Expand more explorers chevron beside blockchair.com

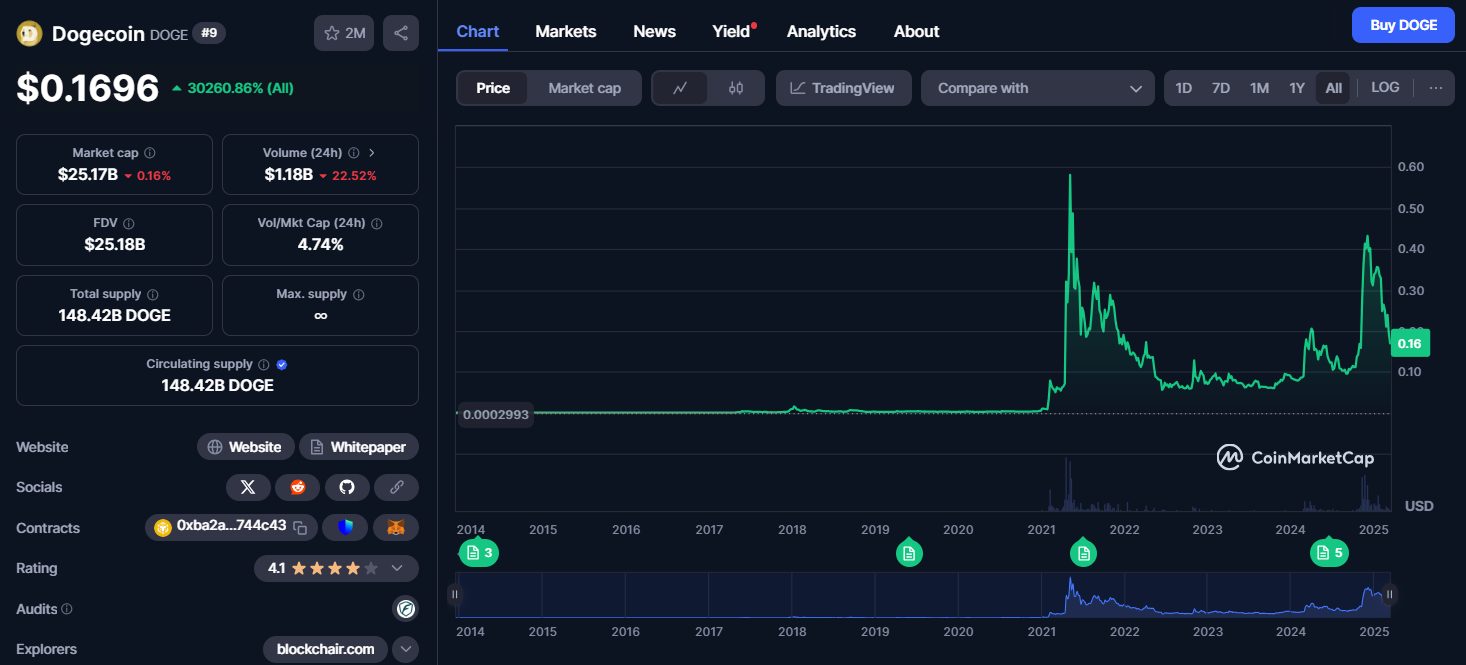[406, 649]
